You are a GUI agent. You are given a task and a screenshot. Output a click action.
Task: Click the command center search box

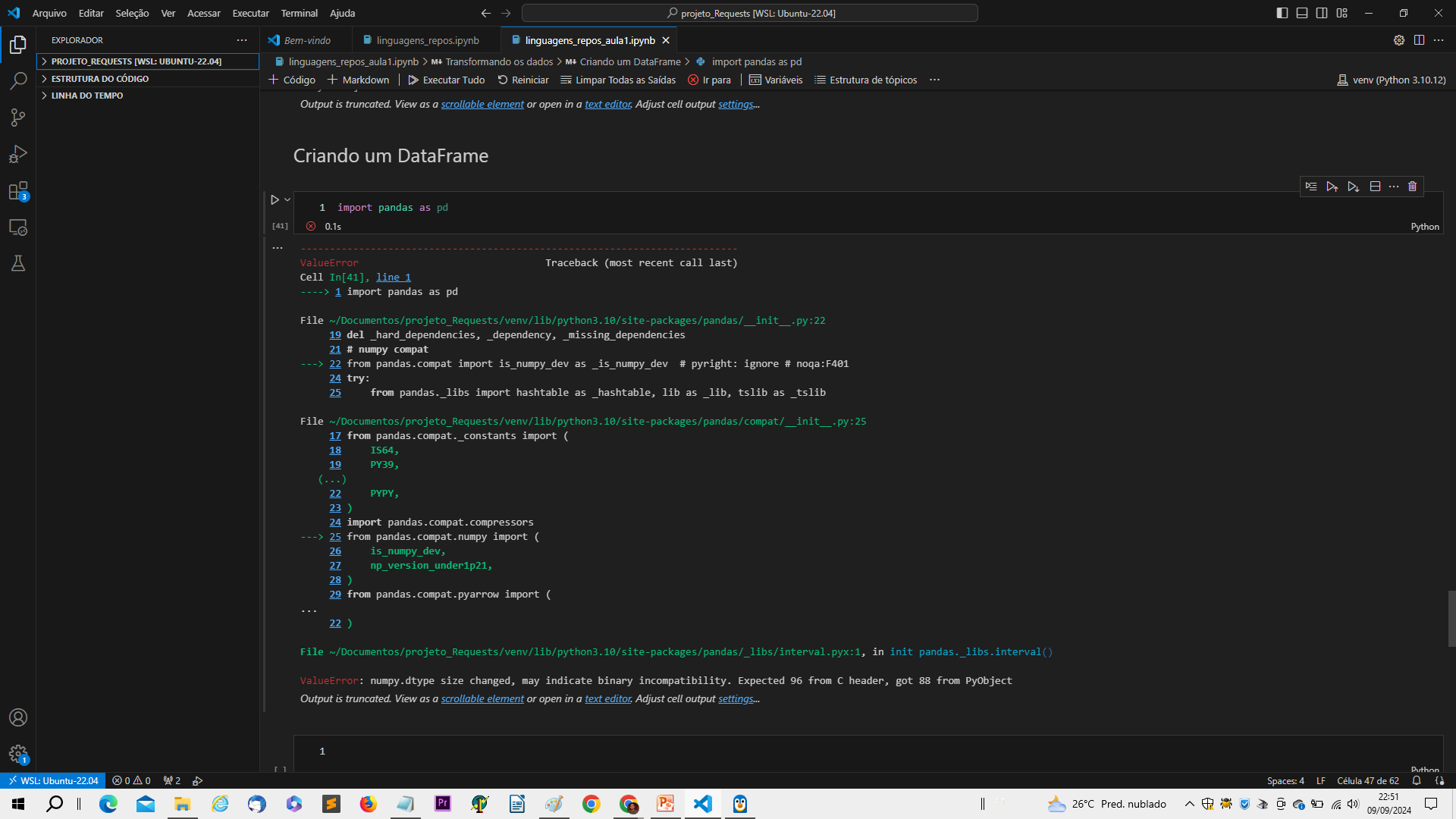(x=750, y=13)
